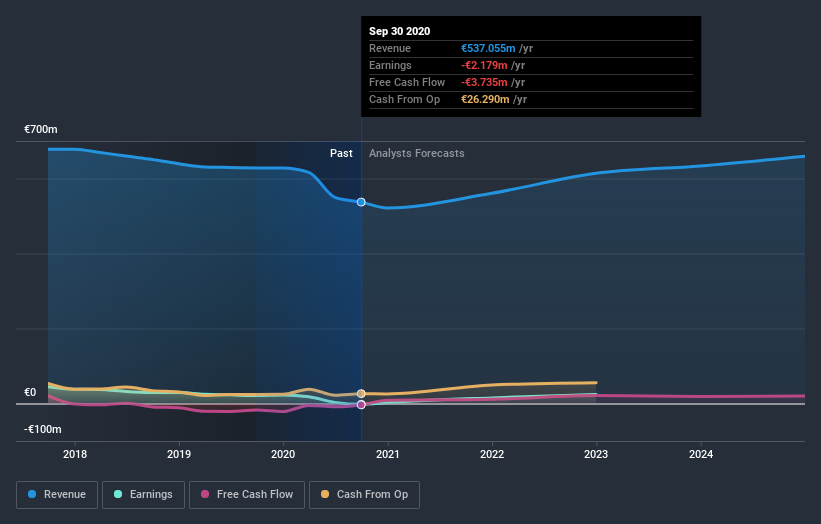This screenshot has width=821, height=524.
Task: Click the Past label in chart
Action: click(341, 153)
